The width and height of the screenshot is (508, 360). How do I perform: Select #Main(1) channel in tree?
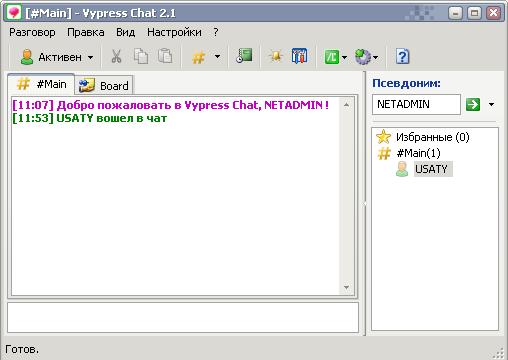point(418,153)
